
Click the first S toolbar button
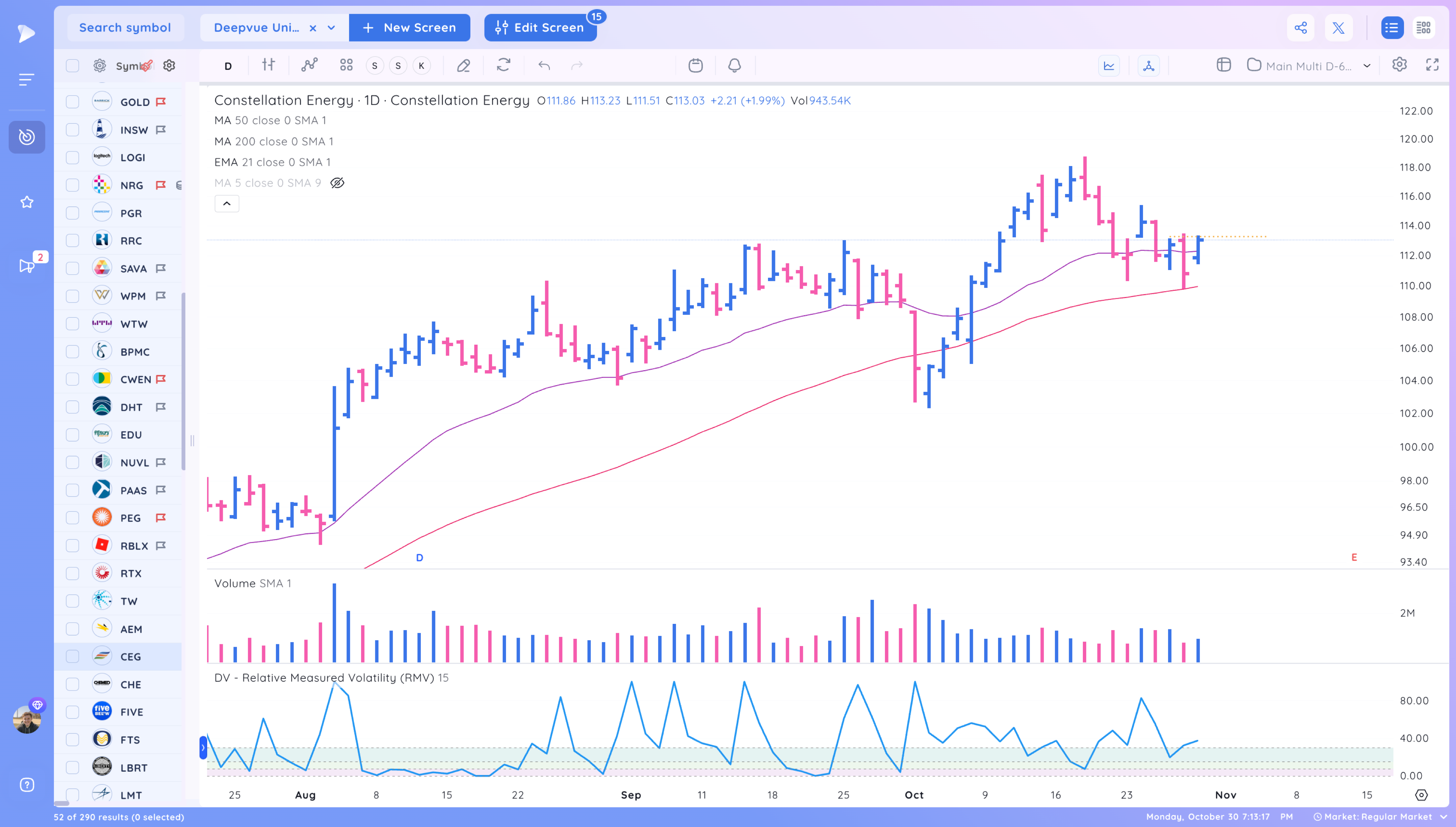pos(375,66)
